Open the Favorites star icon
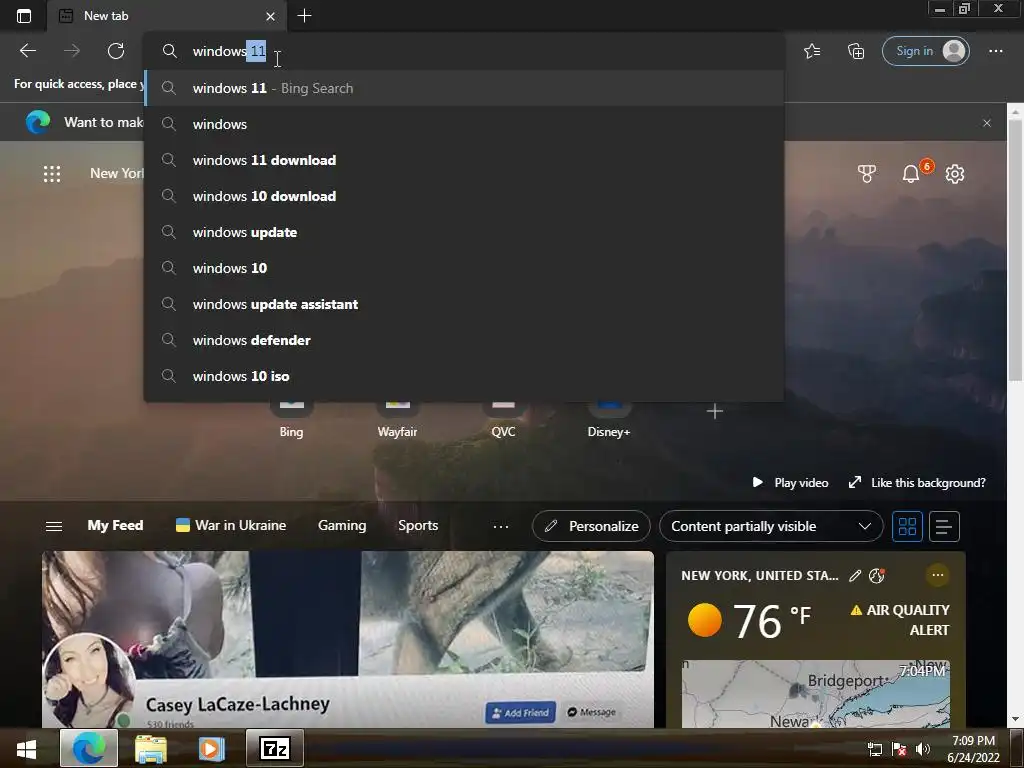The image size is (1024, 768). 812,51
